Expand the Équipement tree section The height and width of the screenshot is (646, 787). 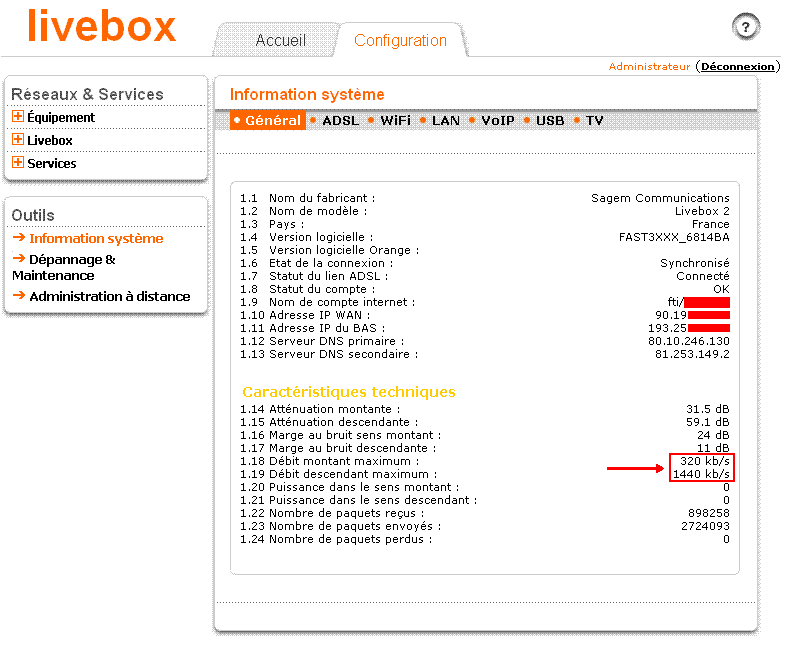18,117
